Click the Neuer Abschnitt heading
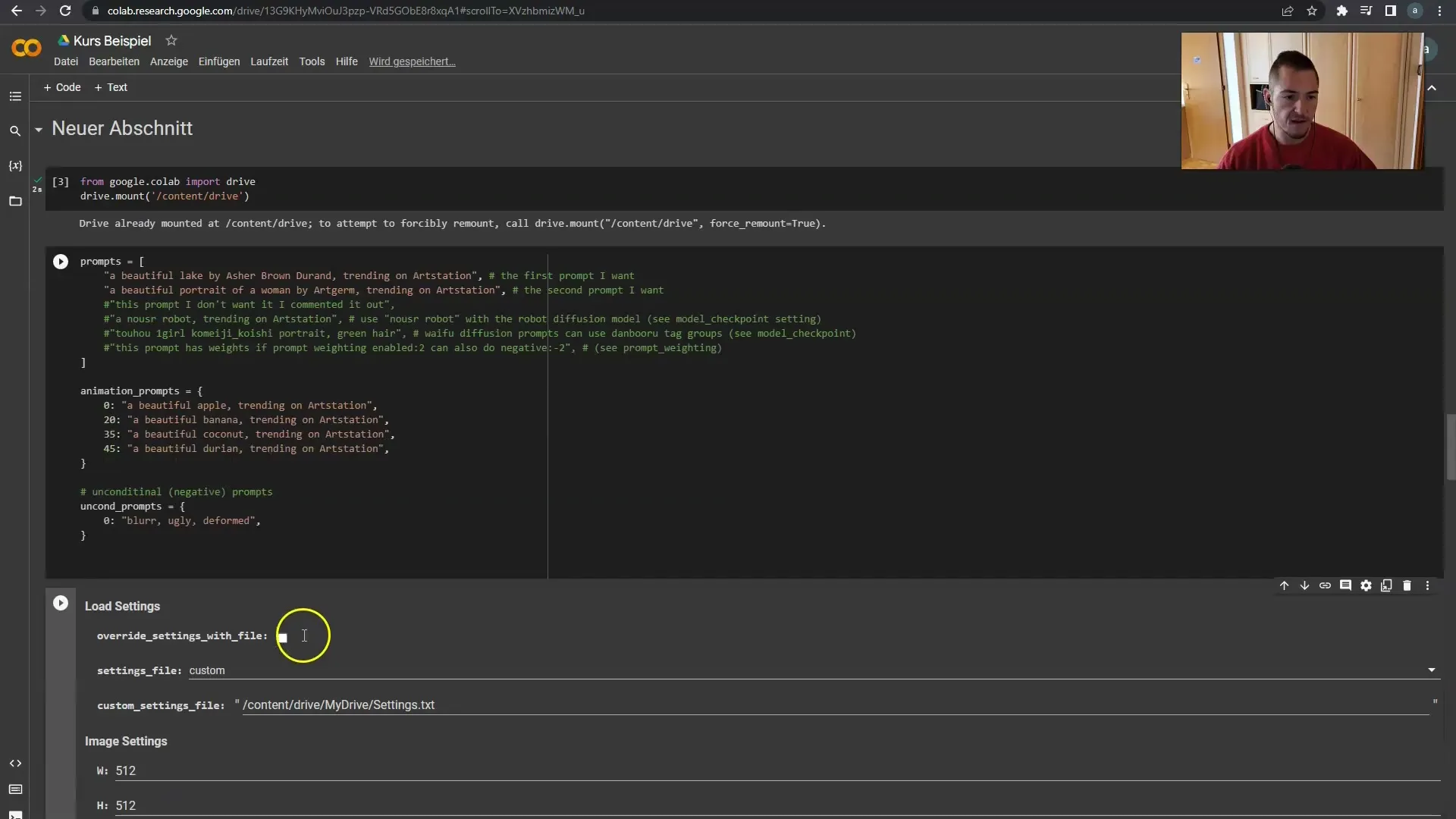The width and height of the screenshot is (1456, 819). pos(122,128)
